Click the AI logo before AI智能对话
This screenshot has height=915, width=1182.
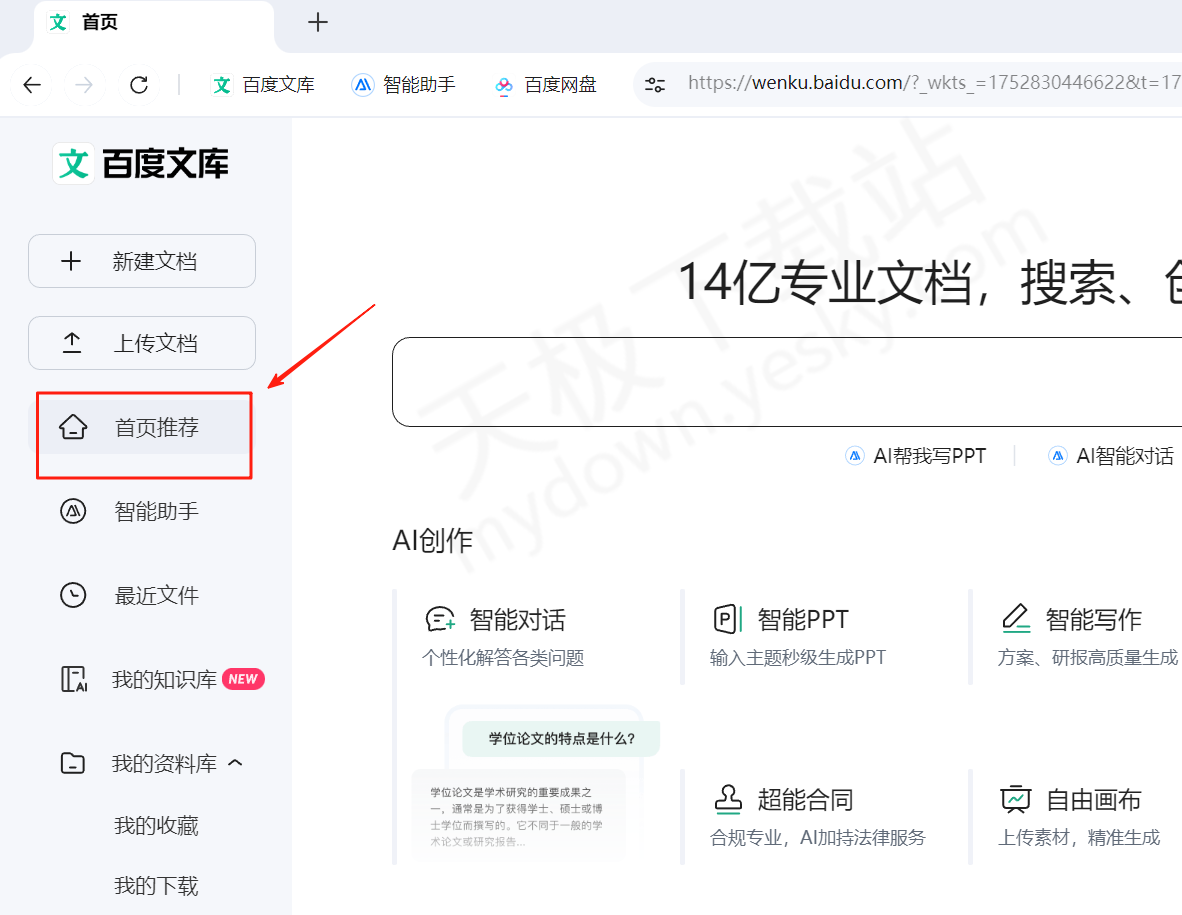[1058, 456]
